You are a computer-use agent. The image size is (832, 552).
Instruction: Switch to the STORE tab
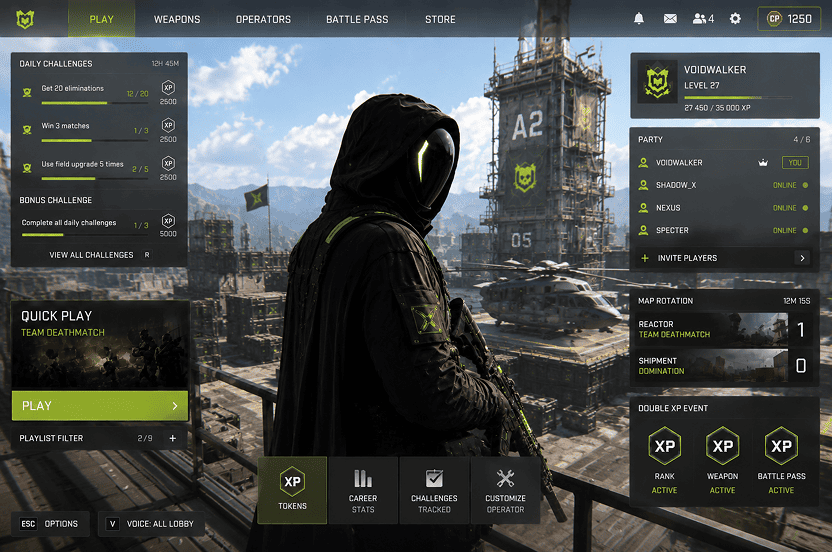[x=440, y=19]
